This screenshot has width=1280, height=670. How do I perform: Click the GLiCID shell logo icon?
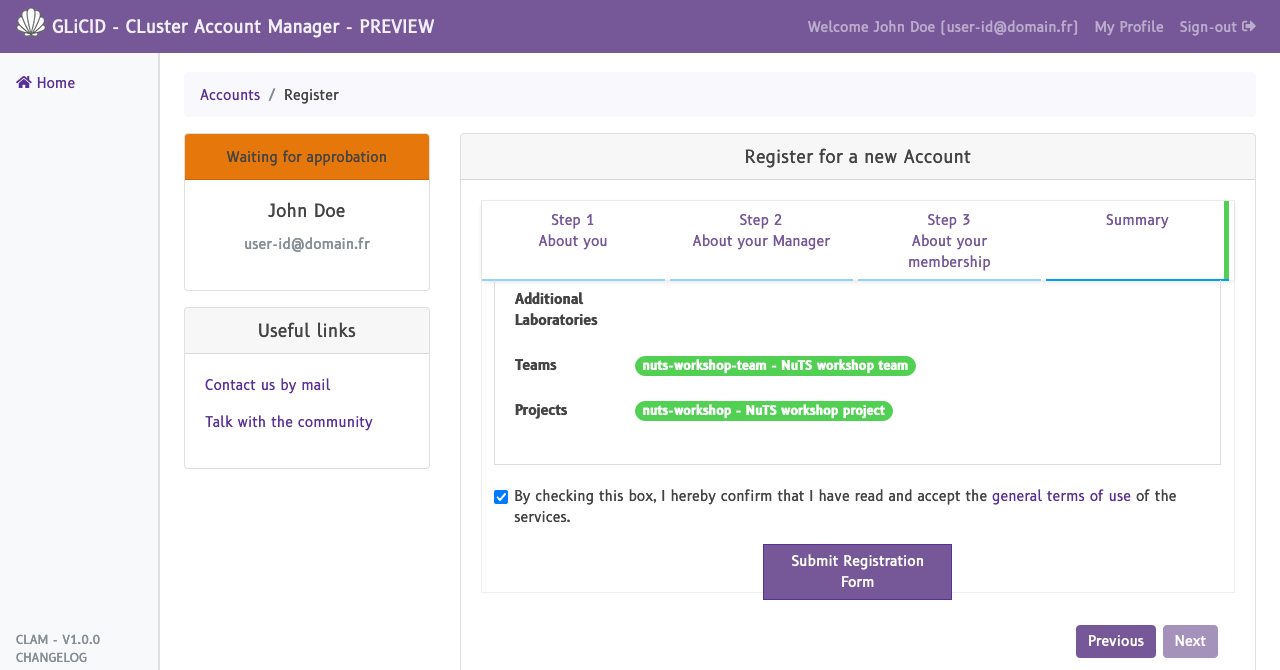[x=31, y=23]
